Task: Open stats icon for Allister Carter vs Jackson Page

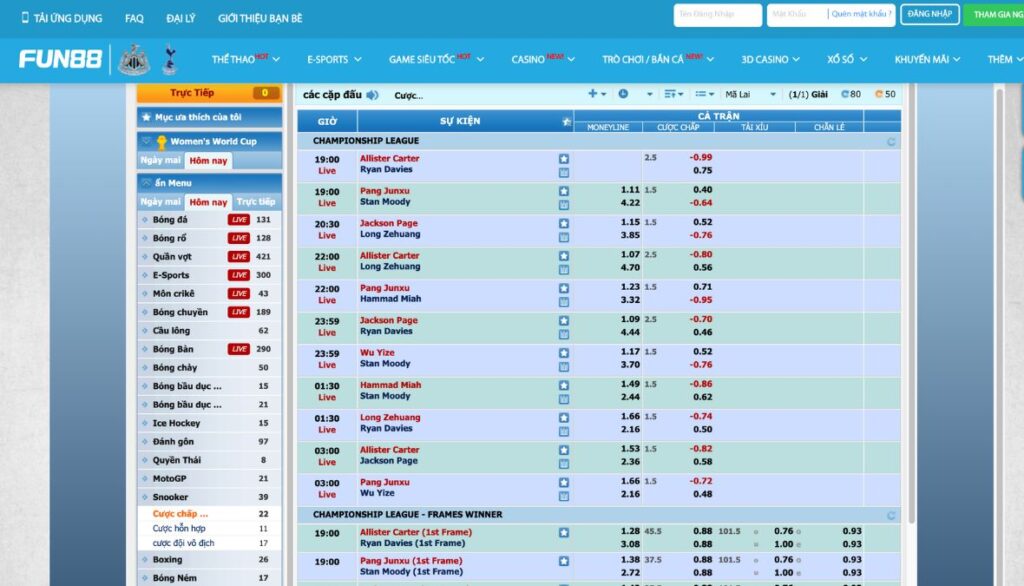Action: coord(564,464)
